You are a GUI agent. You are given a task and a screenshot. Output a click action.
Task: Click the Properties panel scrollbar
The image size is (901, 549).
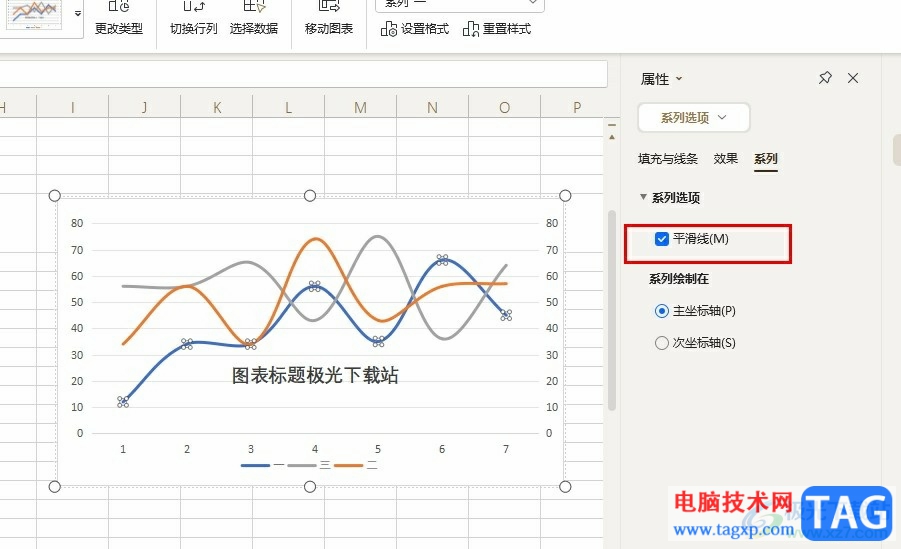click(x=896, y=149)
